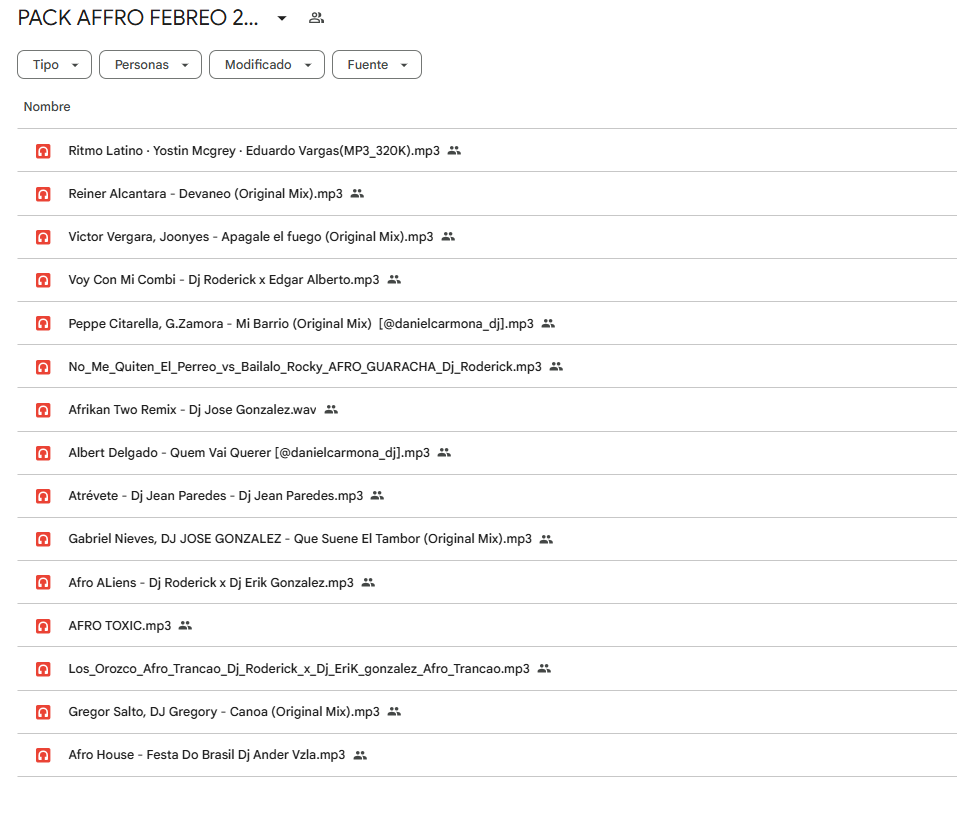
Task: Open the Modificado filter dropdown
Action: (x=267, y=65)
